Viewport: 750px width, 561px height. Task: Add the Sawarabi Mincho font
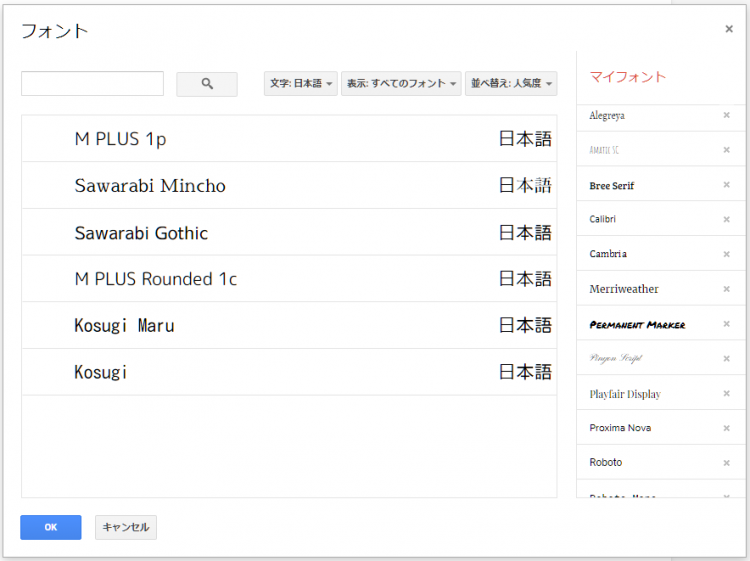click(289, 185)
